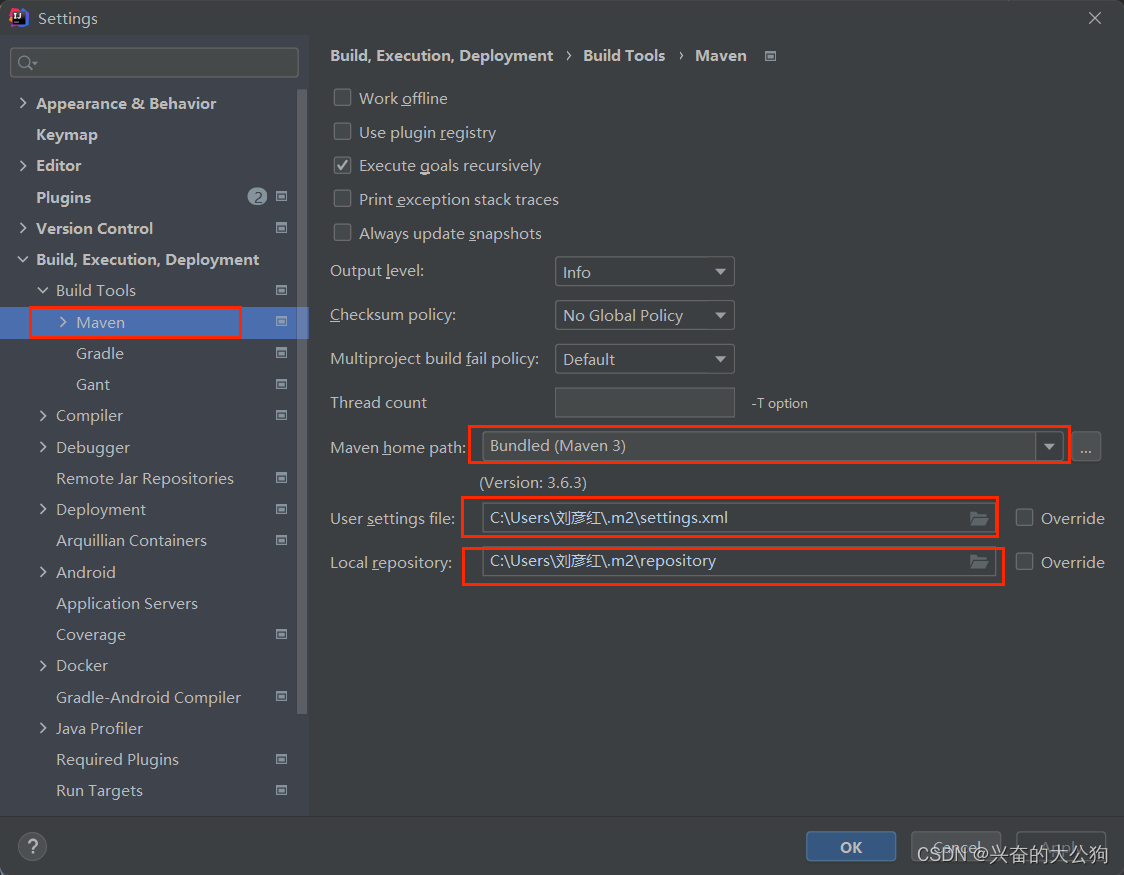
Task: Click project-settings icon on Run Targets row
Action: click(282, 790)
